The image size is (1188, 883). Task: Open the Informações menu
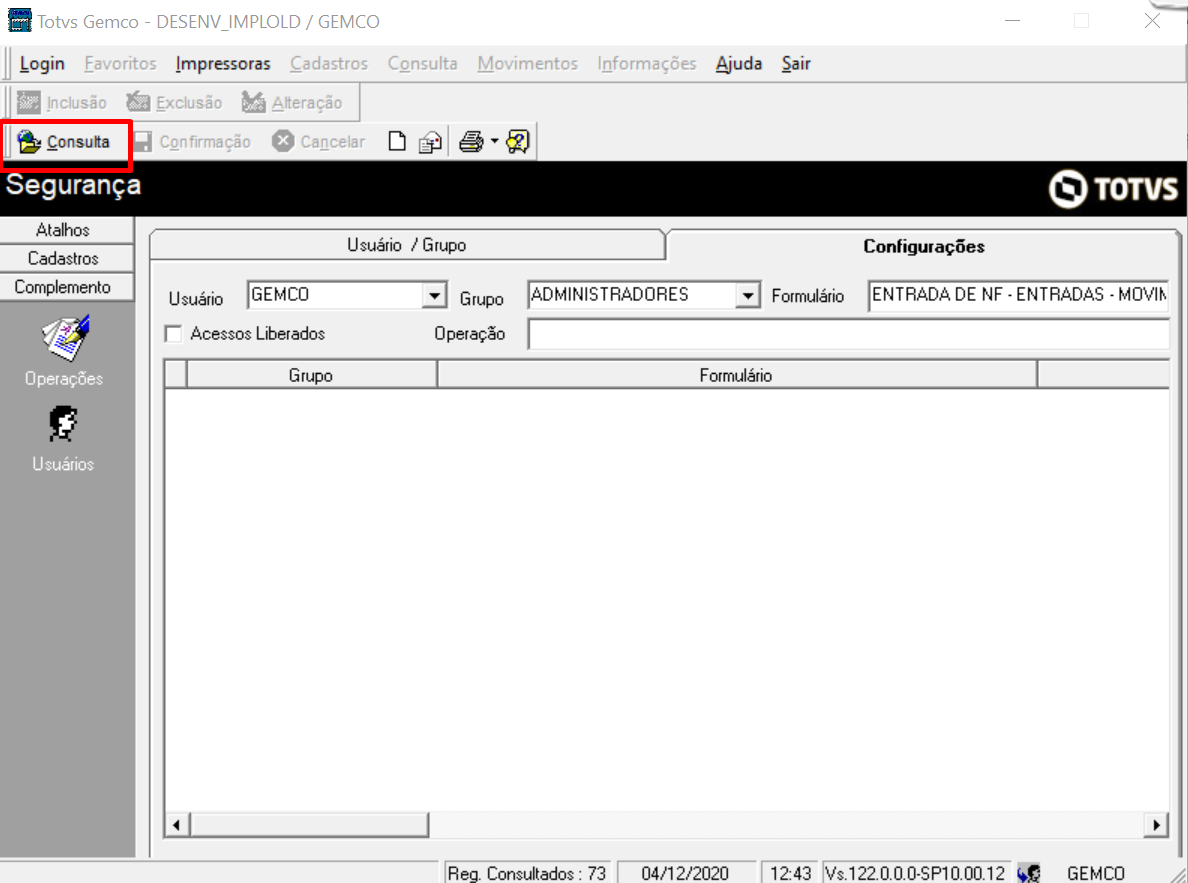(647, 64)
